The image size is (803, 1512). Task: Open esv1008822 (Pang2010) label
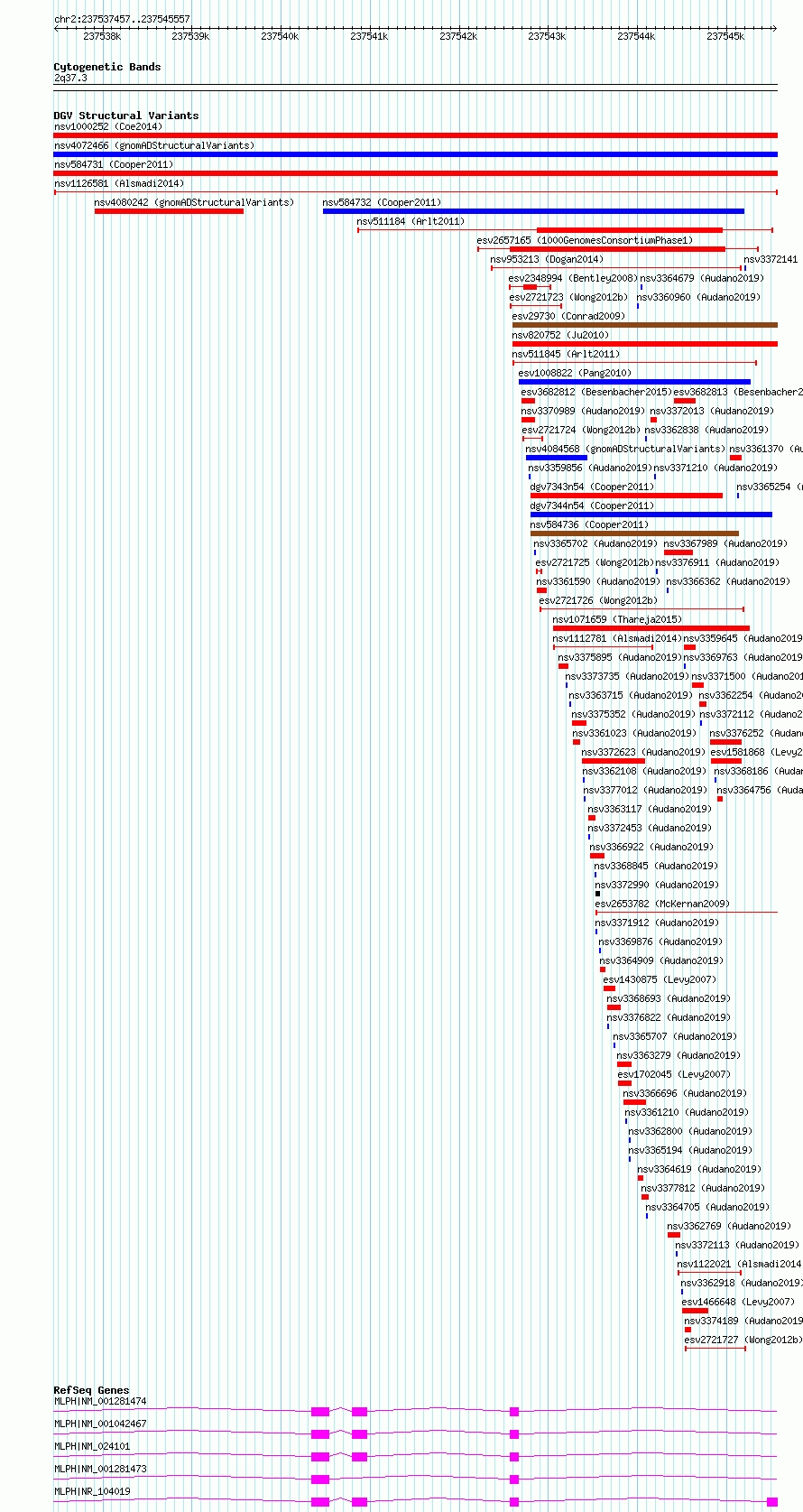coord(575,373)
